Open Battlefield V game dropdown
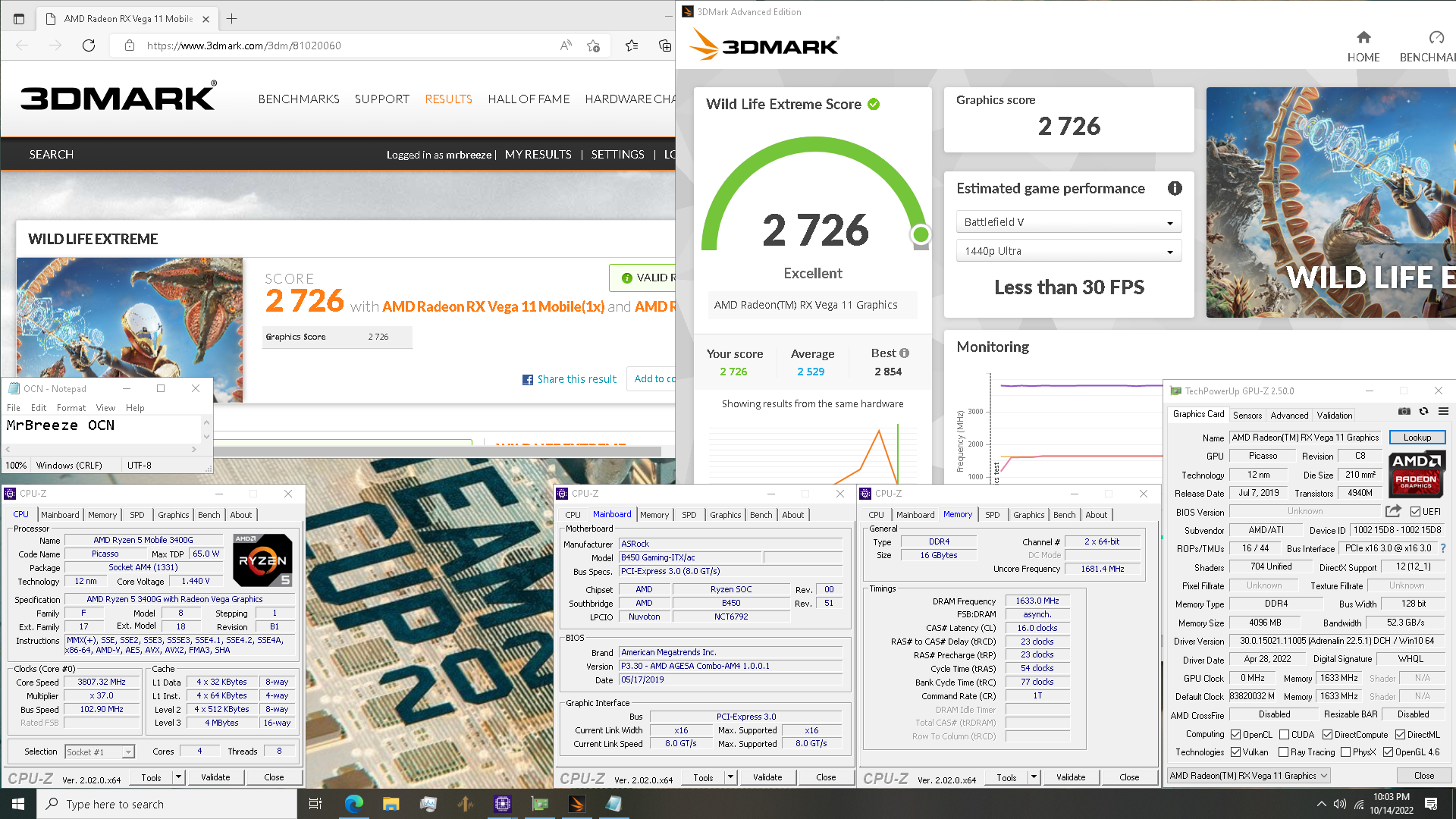1456x819 pixels. pos(1068,222)
